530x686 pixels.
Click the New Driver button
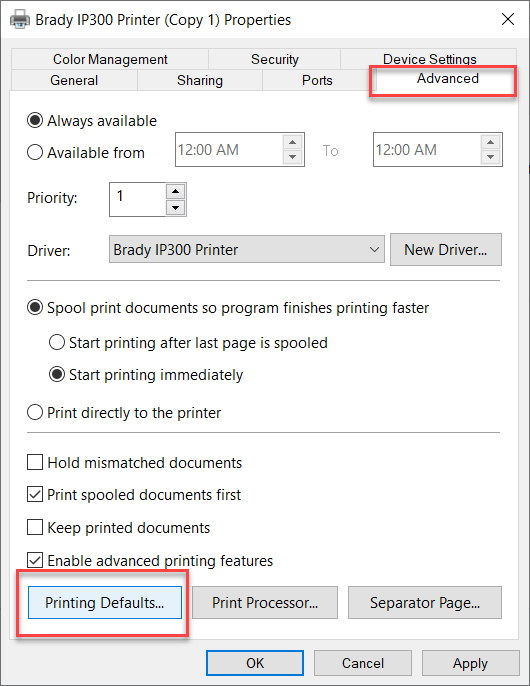click(x=446, y=249)
